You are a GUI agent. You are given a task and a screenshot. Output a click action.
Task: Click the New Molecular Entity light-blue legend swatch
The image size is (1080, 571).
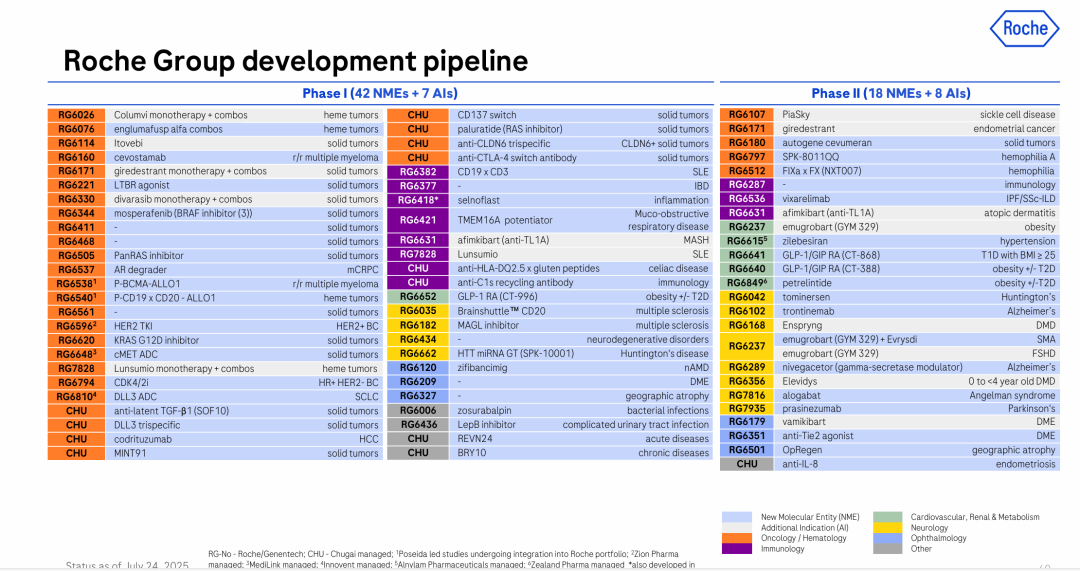(736, 517)
